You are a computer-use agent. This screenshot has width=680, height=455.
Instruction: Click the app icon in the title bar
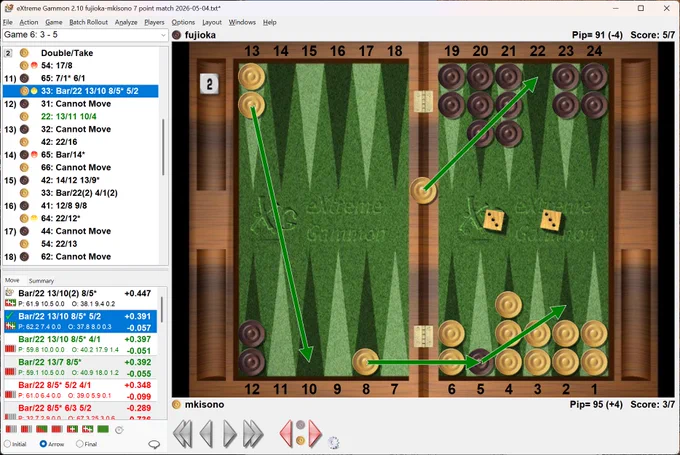(x=9, y=8)
